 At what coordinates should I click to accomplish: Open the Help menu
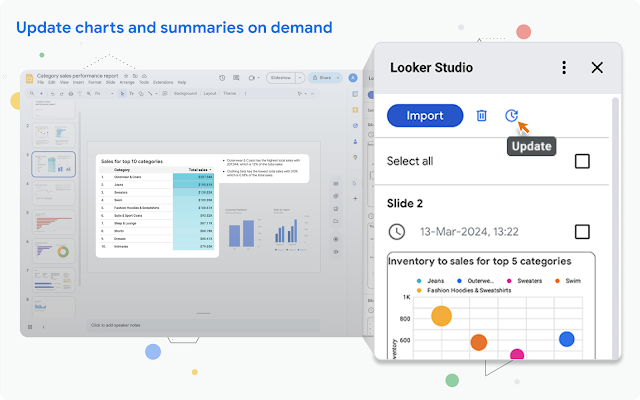(182, 82)
